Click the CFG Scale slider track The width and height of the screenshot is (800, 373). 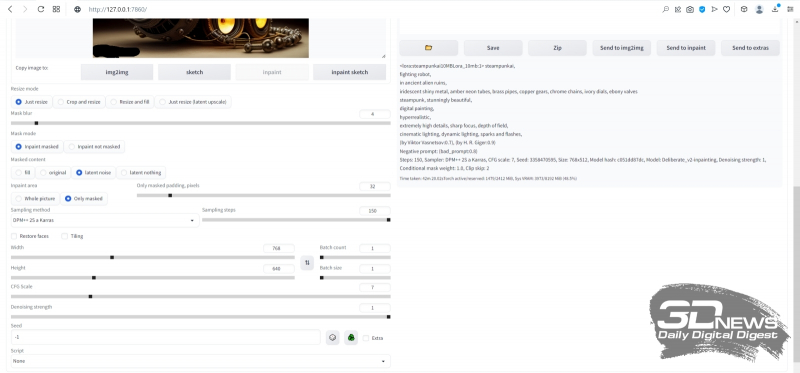201,296
